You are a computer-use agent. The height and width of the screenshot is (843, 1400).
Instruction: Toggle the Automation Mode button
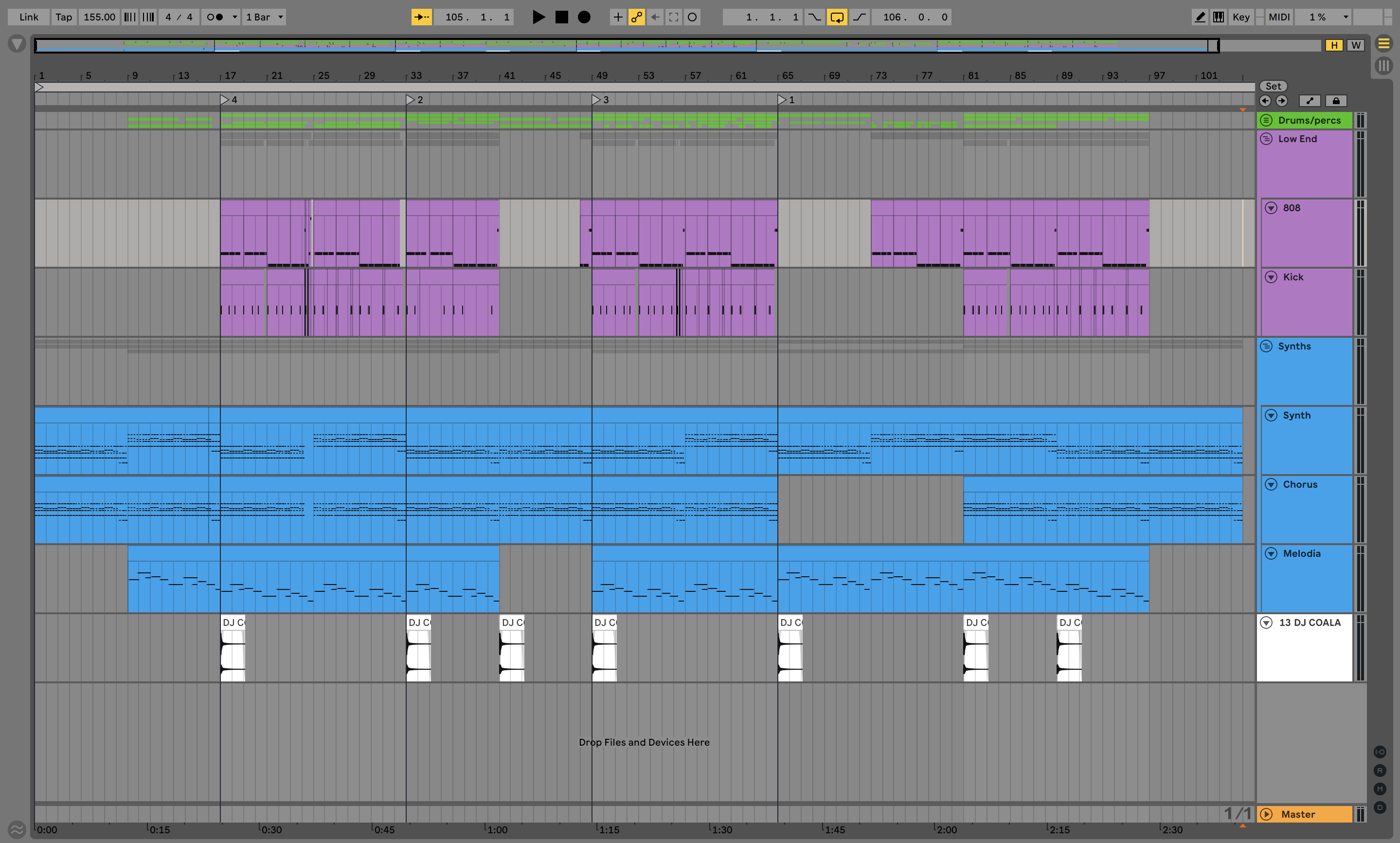pyautogui.click(x=1310, y=101)
